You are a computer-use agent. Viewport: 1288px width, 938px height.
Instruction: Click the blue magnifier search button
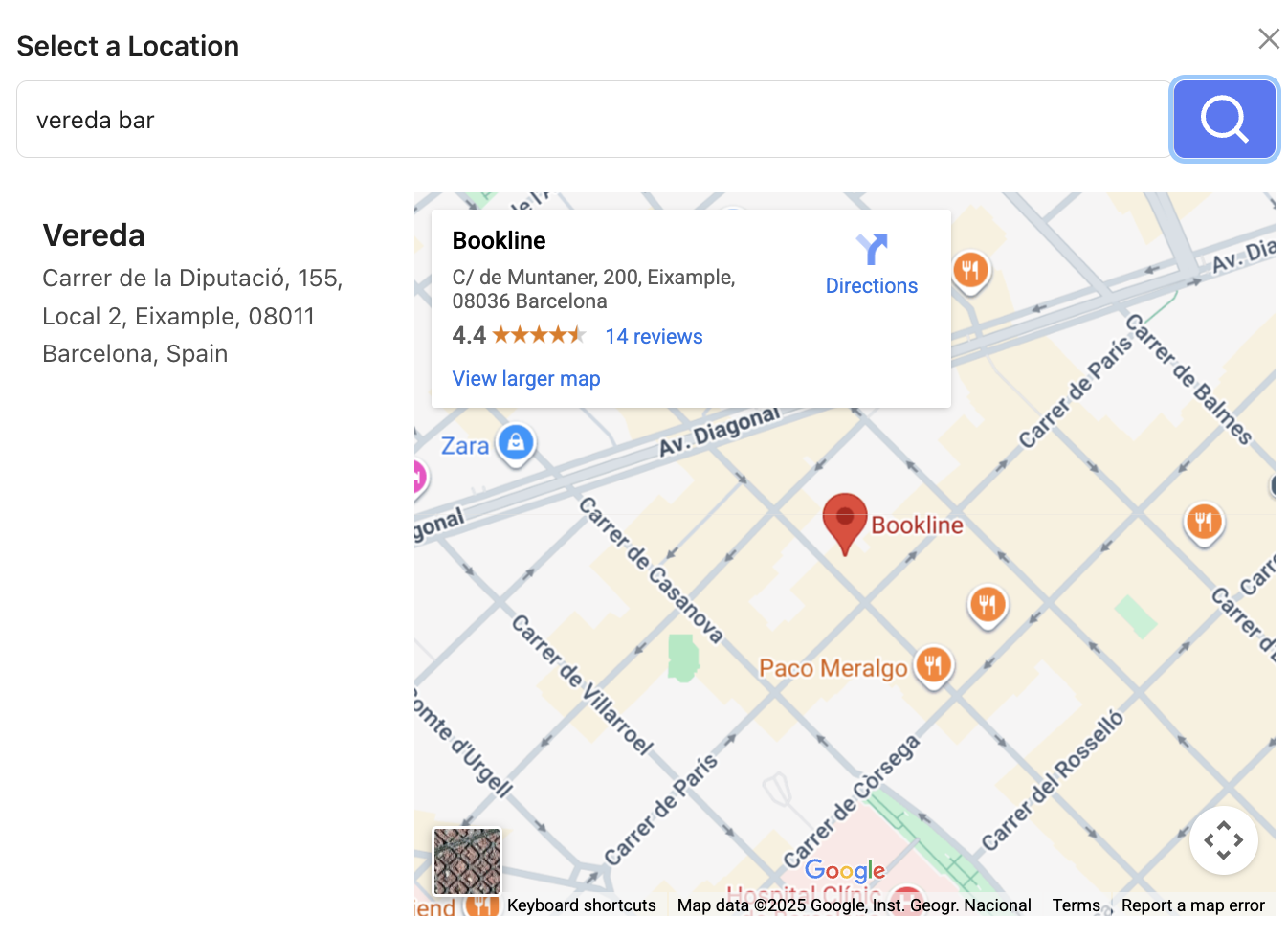1224,120
